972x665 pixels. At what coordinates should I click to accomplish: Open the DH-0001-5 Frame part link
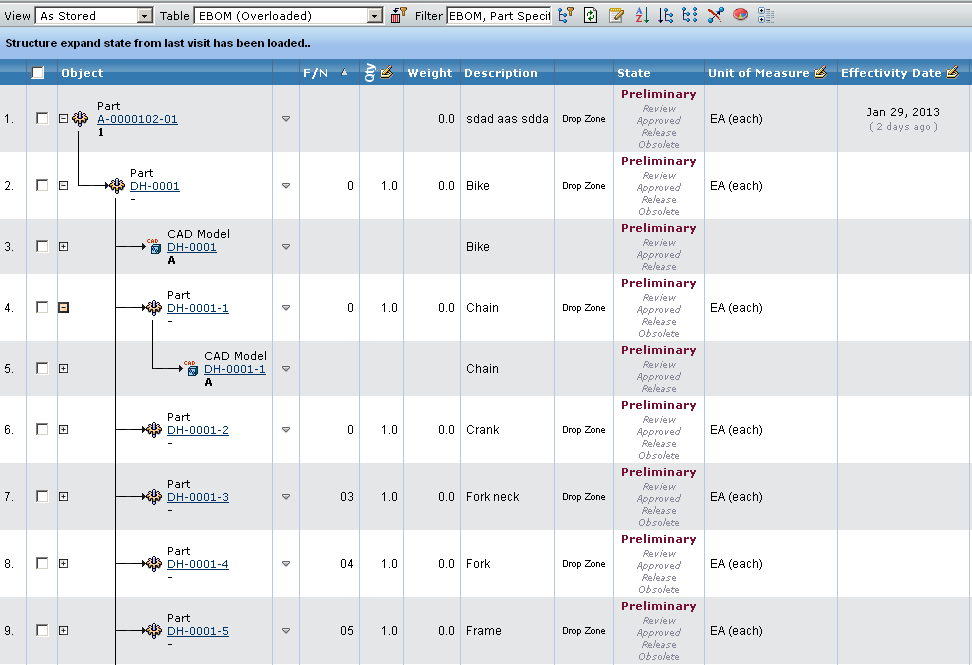[197, 631]
